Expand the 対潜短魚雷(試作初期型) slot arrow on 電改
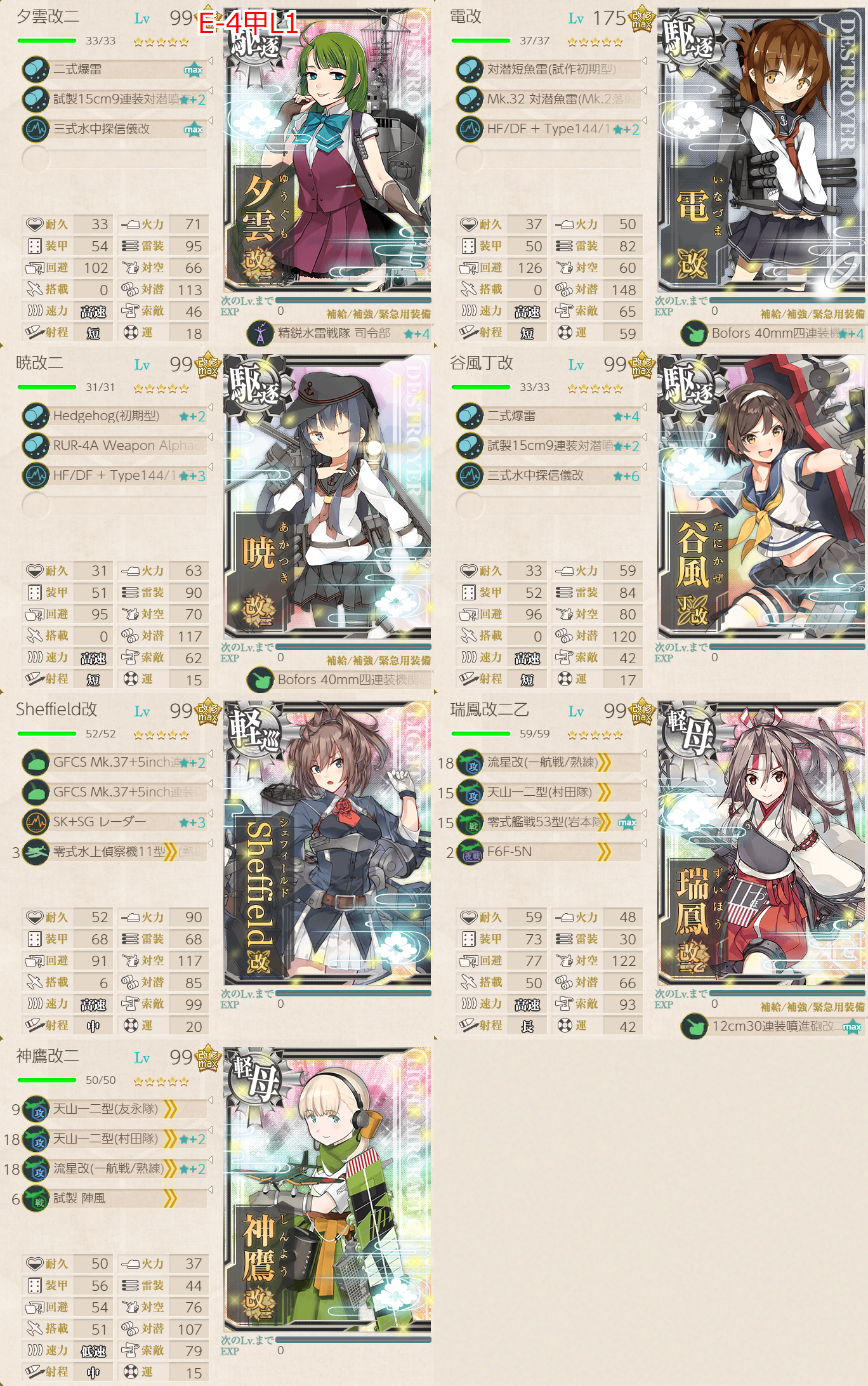This screenshot has width=868, height=1386. [644, 61]
